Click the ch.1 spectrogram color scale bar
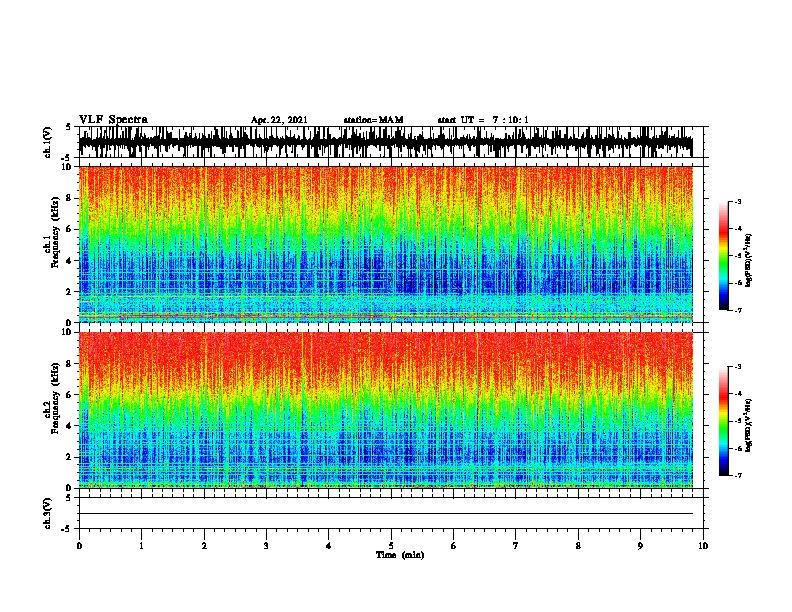 point(724,256)
